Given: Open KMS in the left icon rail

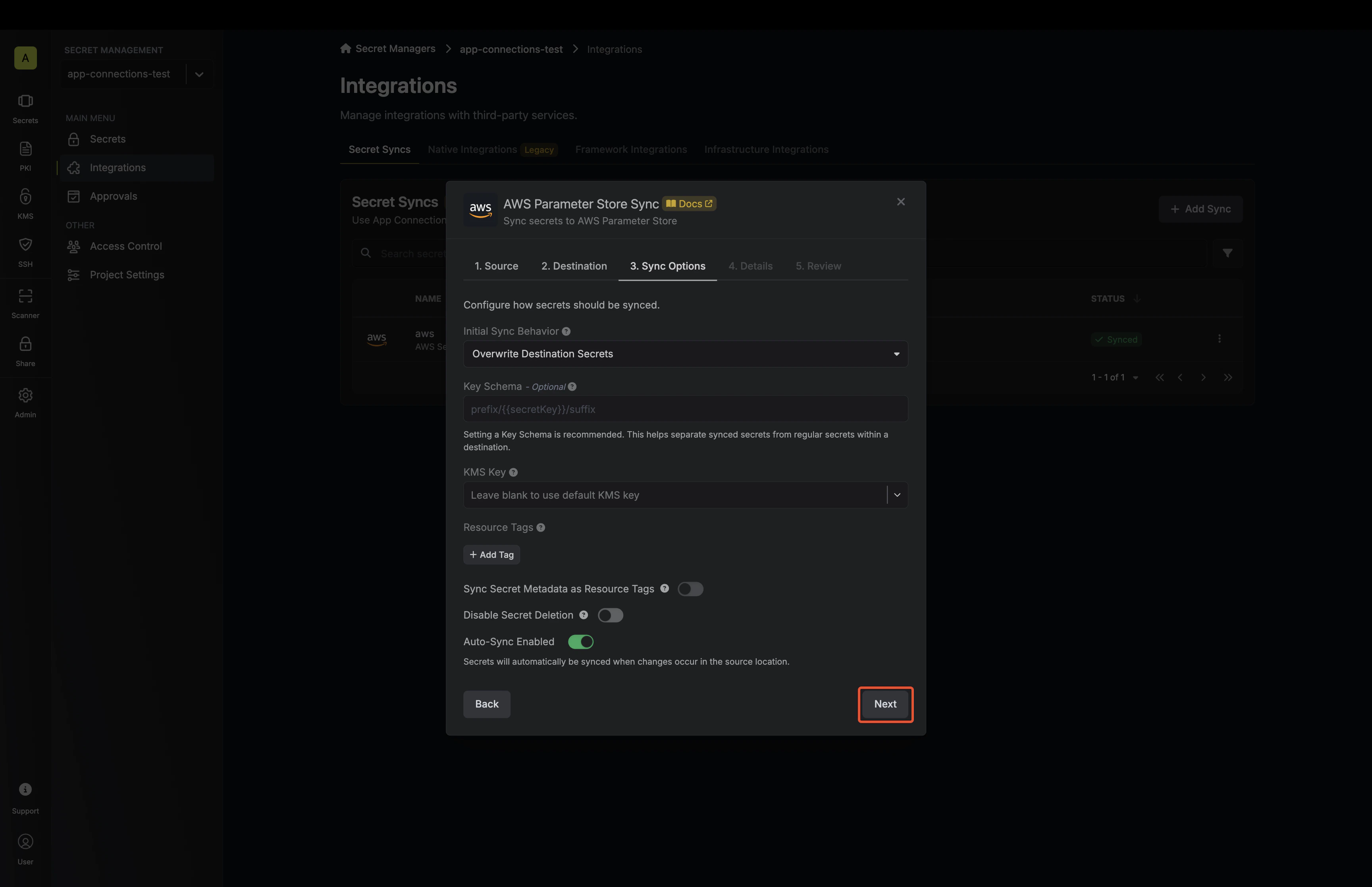Looking at the screenshot, I should tap(25, 204).
